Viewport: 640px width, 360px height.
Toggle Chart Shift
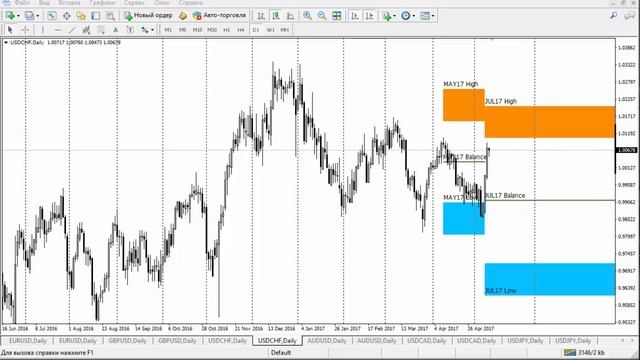pyautogui.click(x=369, y=16)
